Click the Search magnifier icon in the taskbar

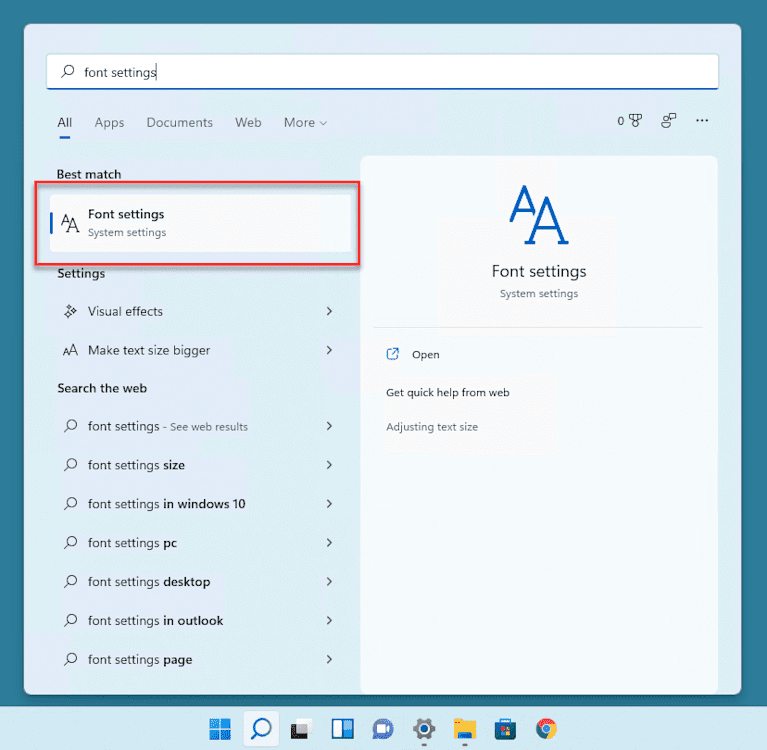click(261, 728)
